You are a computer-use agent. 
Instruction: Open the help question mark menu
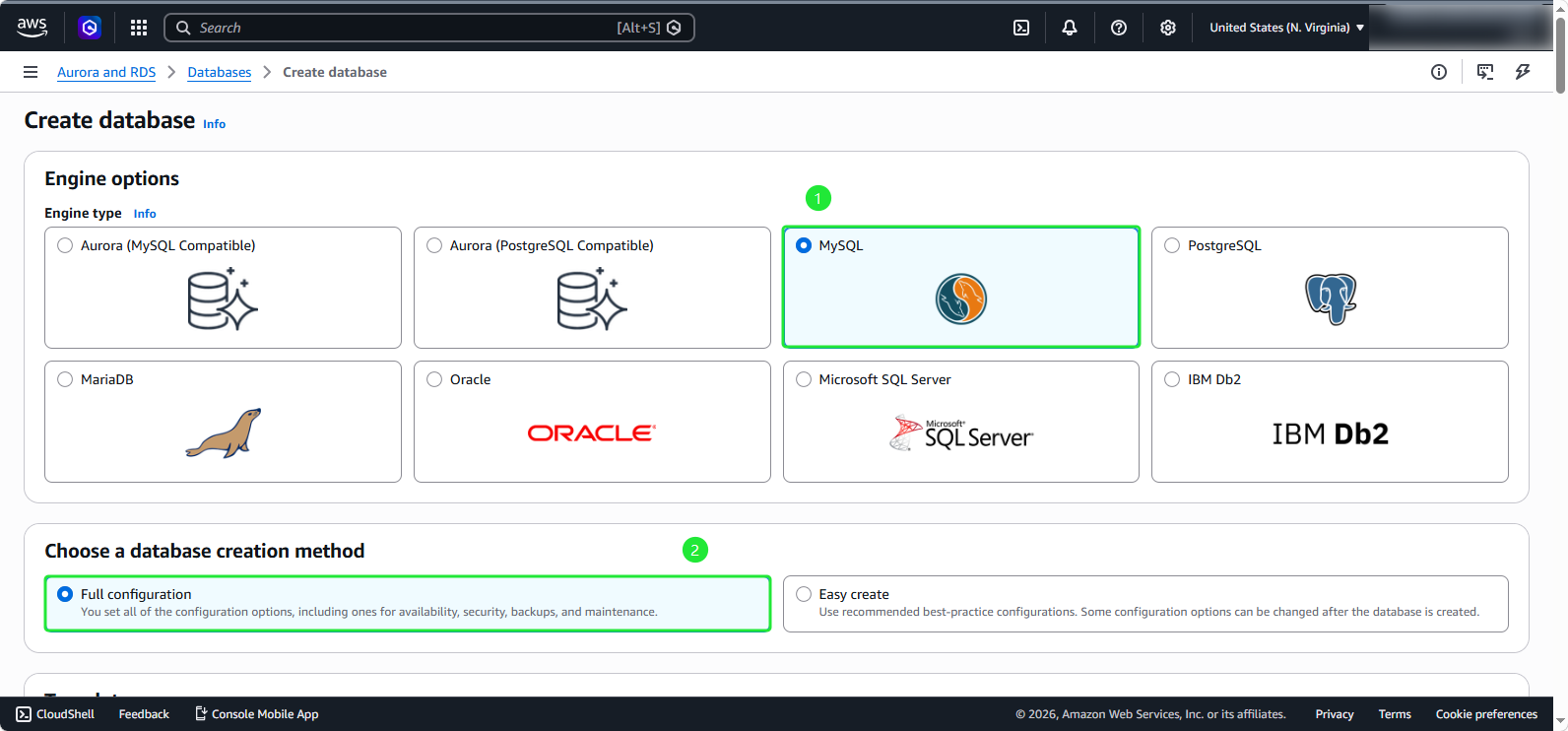(1119, 28)
